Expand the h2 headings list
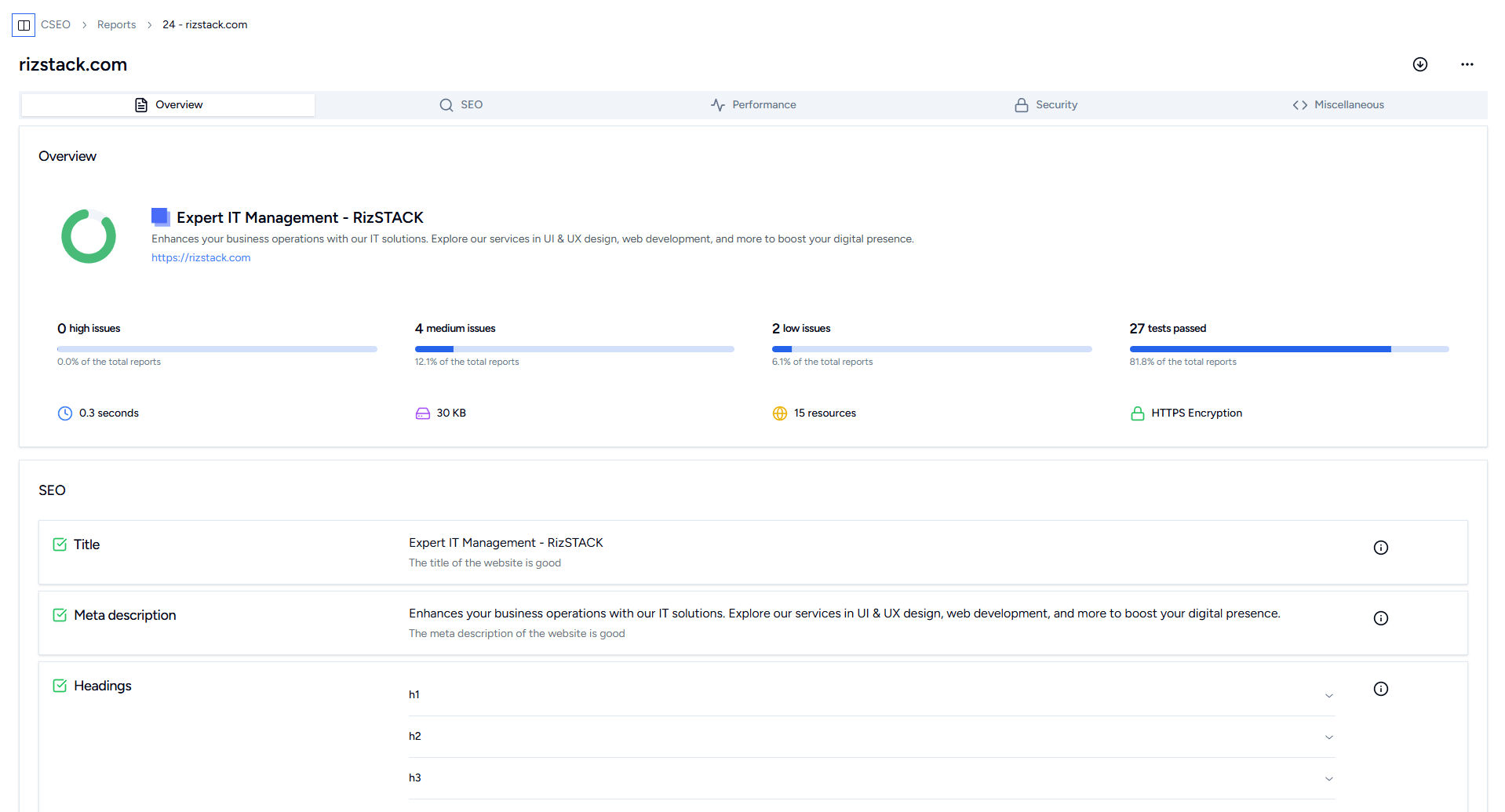The height and width of the screenshot is (812, 1505). (x=872, y=737)
